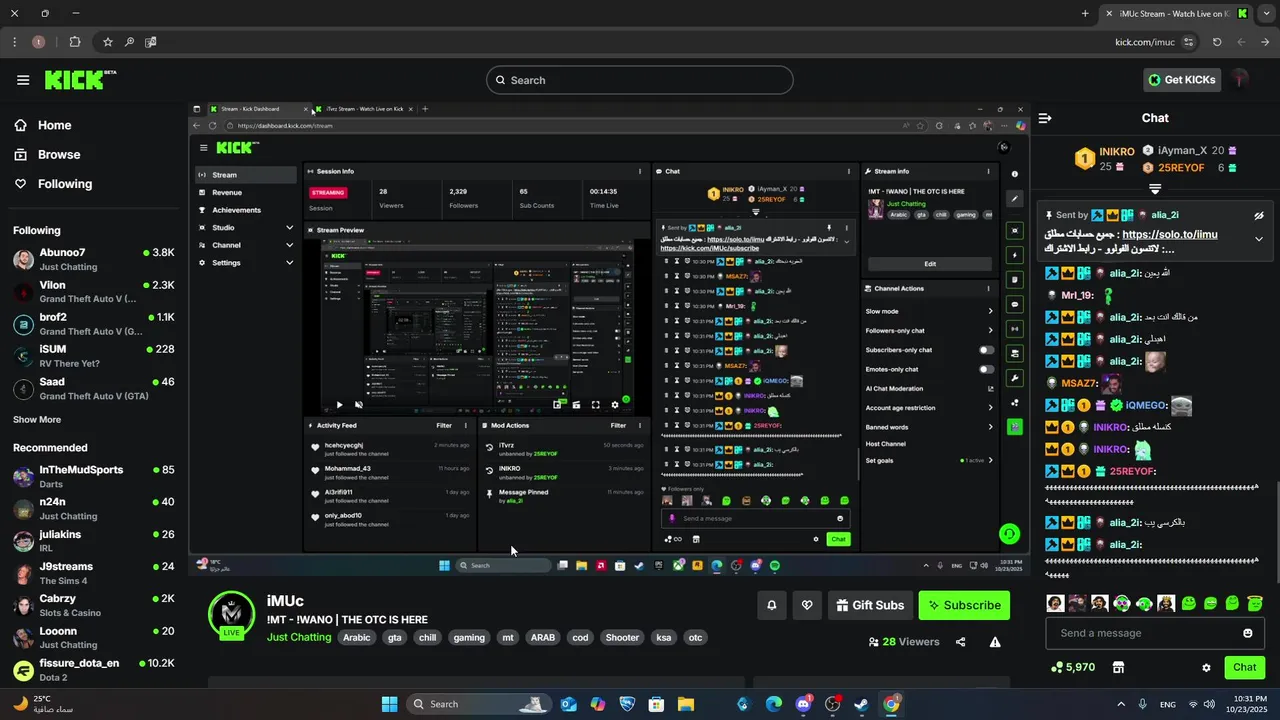
Task: Select the Shooter tag under stream title
Action: tap(622, 637)
